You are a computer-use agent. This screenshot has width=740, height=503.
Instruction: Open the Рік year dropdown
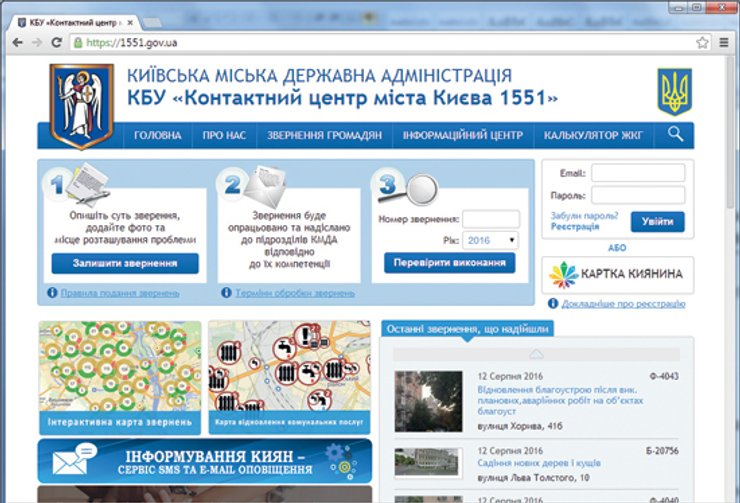click(x=491, y=240)
